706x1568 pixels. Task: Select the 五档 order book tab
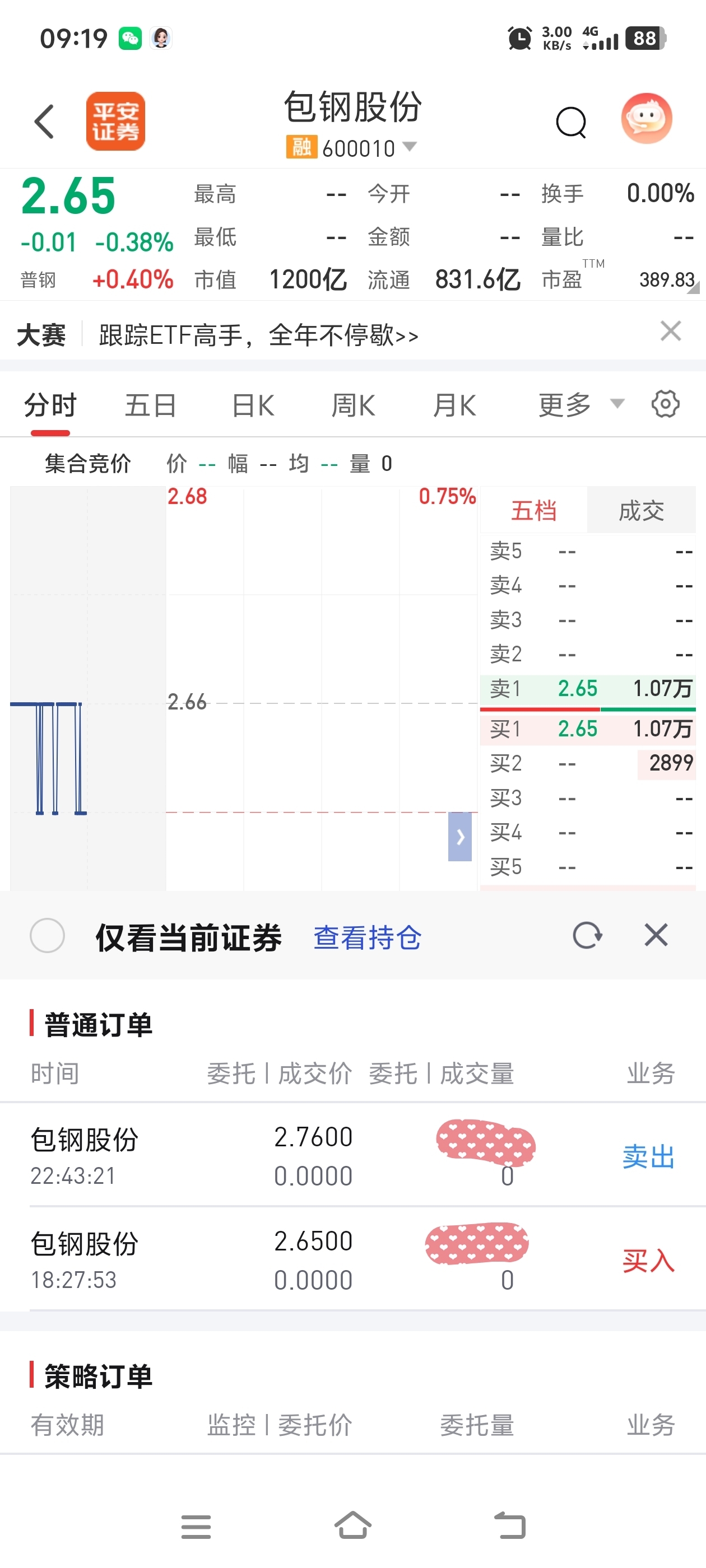point(533,510)
